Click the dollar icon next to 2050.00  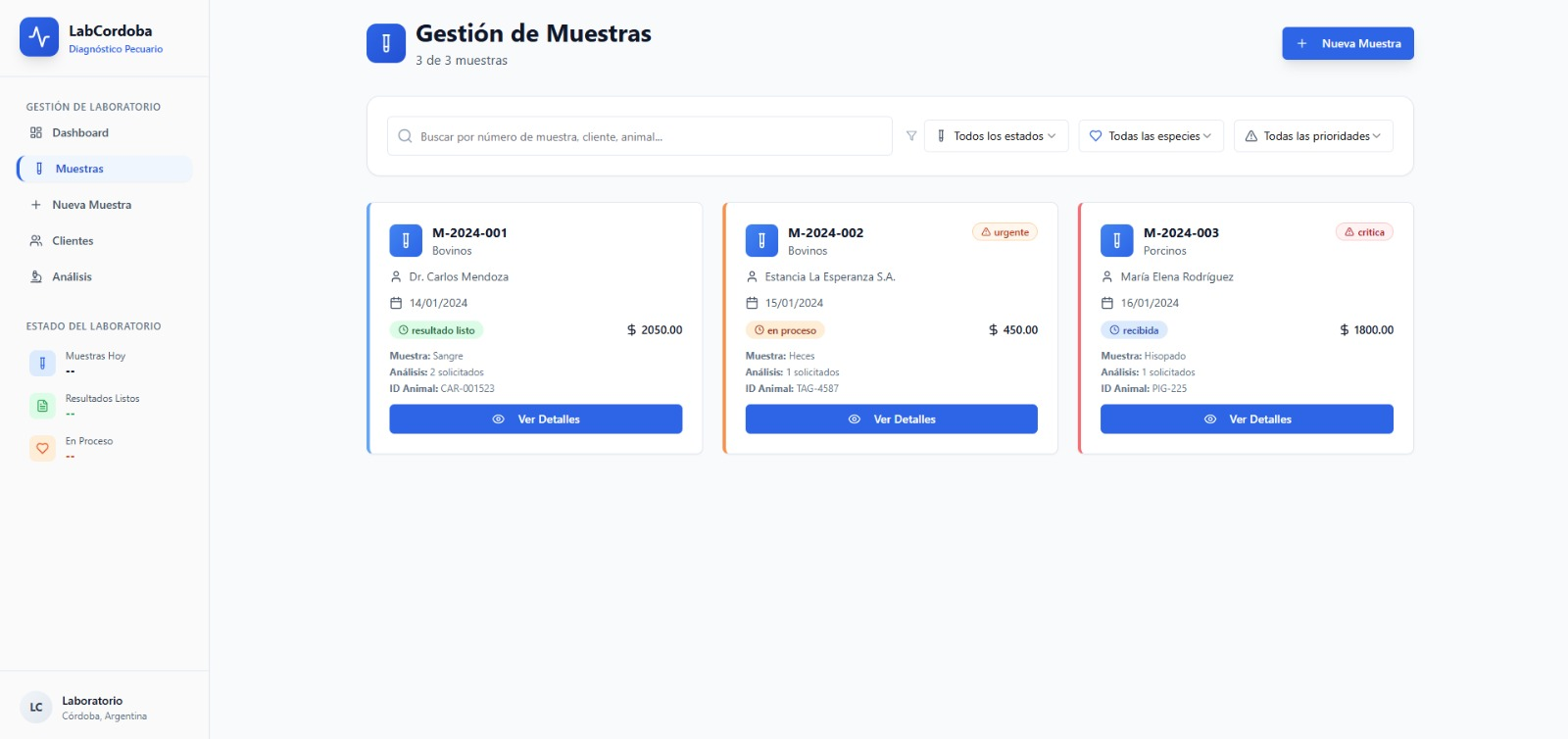point(632,330)
